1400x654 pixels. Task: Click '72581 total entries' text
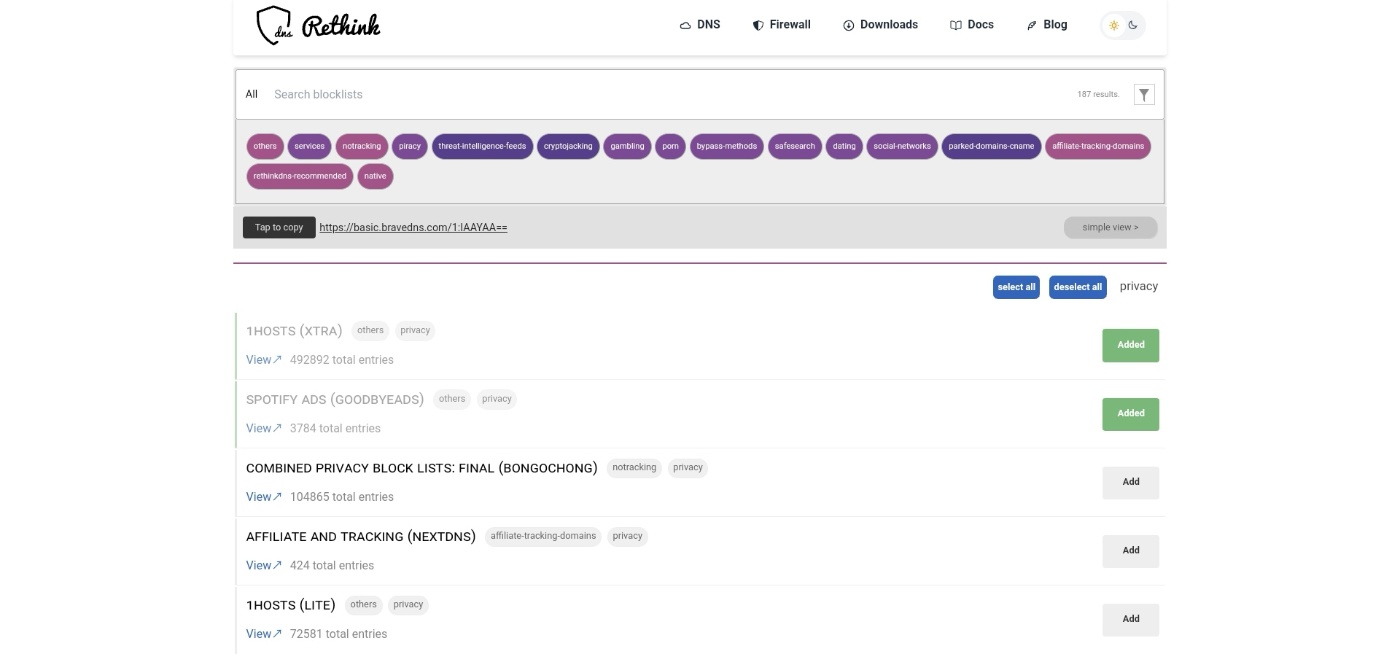pyautogui.click(x=339, y=634)
